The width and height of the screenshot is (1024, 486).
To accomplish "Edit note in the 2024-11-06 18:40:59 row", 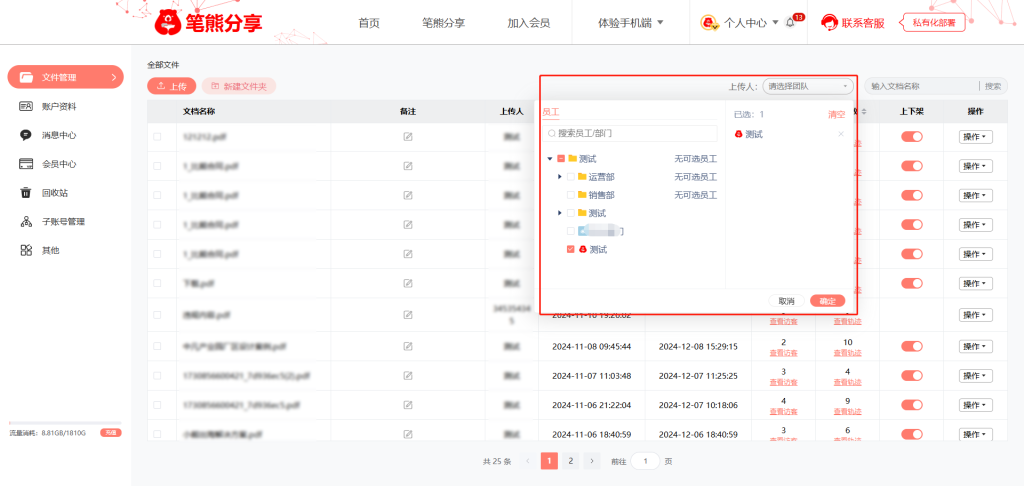I will [408, 434].
